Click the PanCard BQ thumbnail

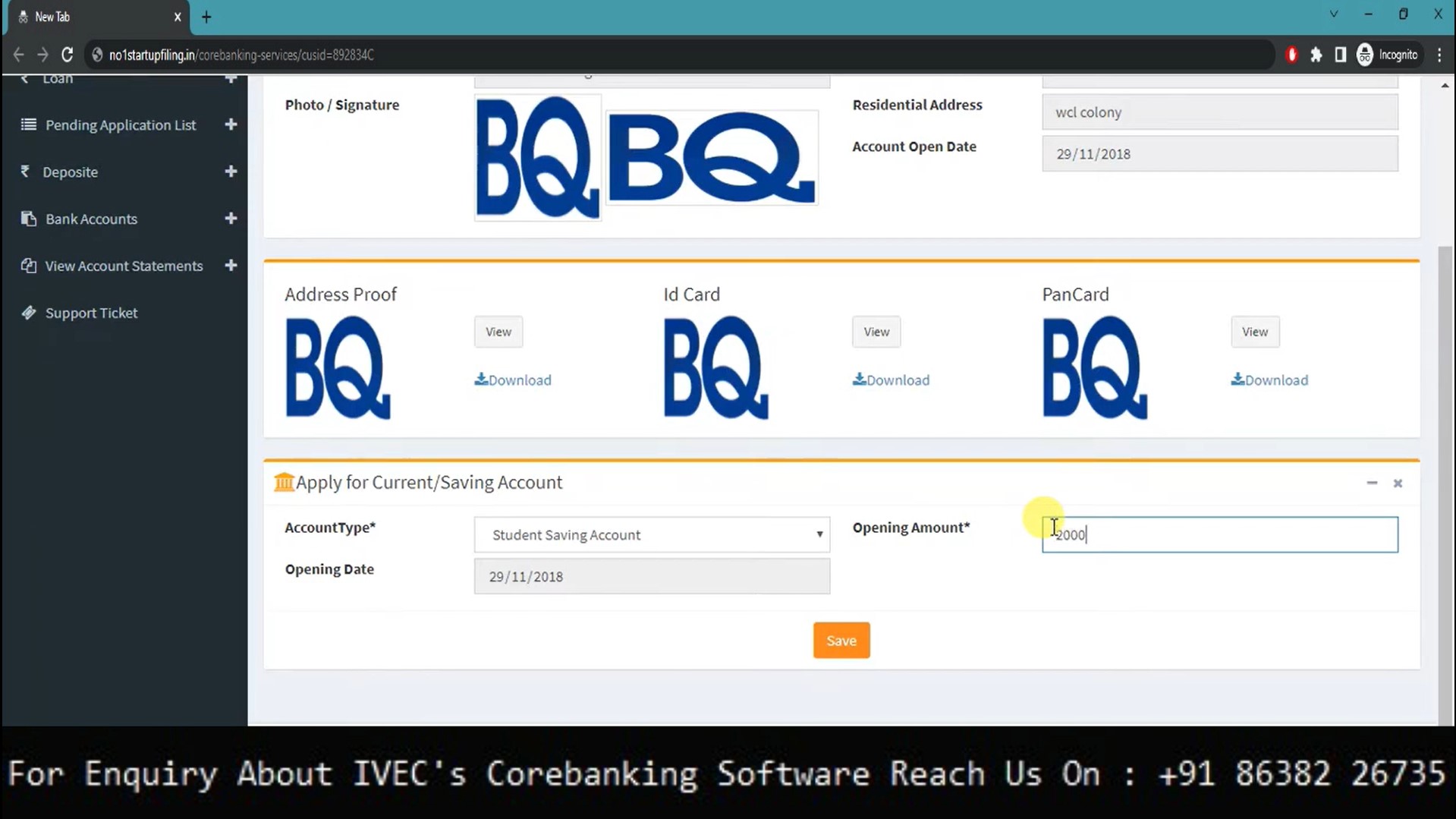(x=1094, y=368)
